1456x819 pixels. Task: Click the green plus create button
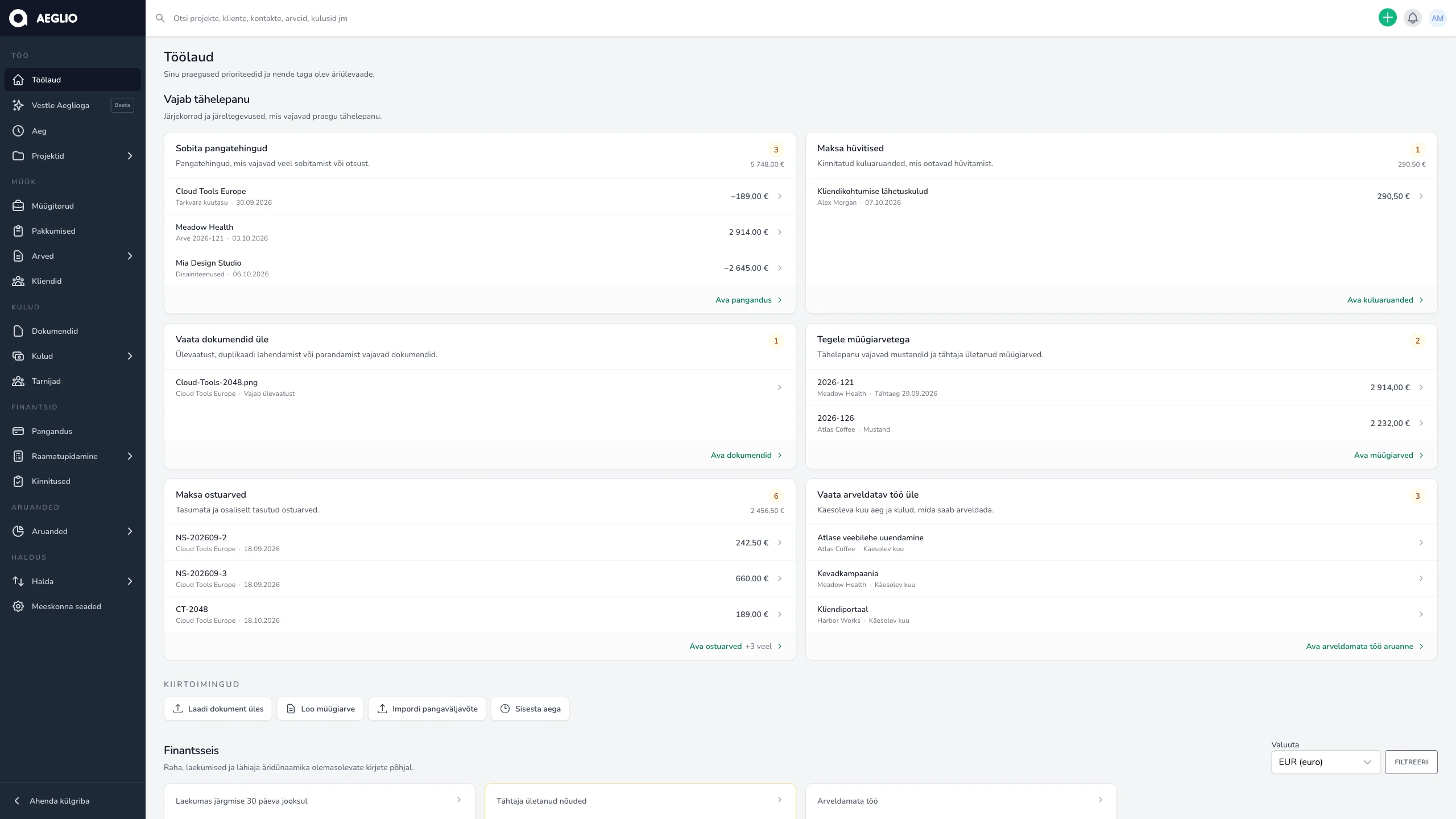coord(1387,18)
